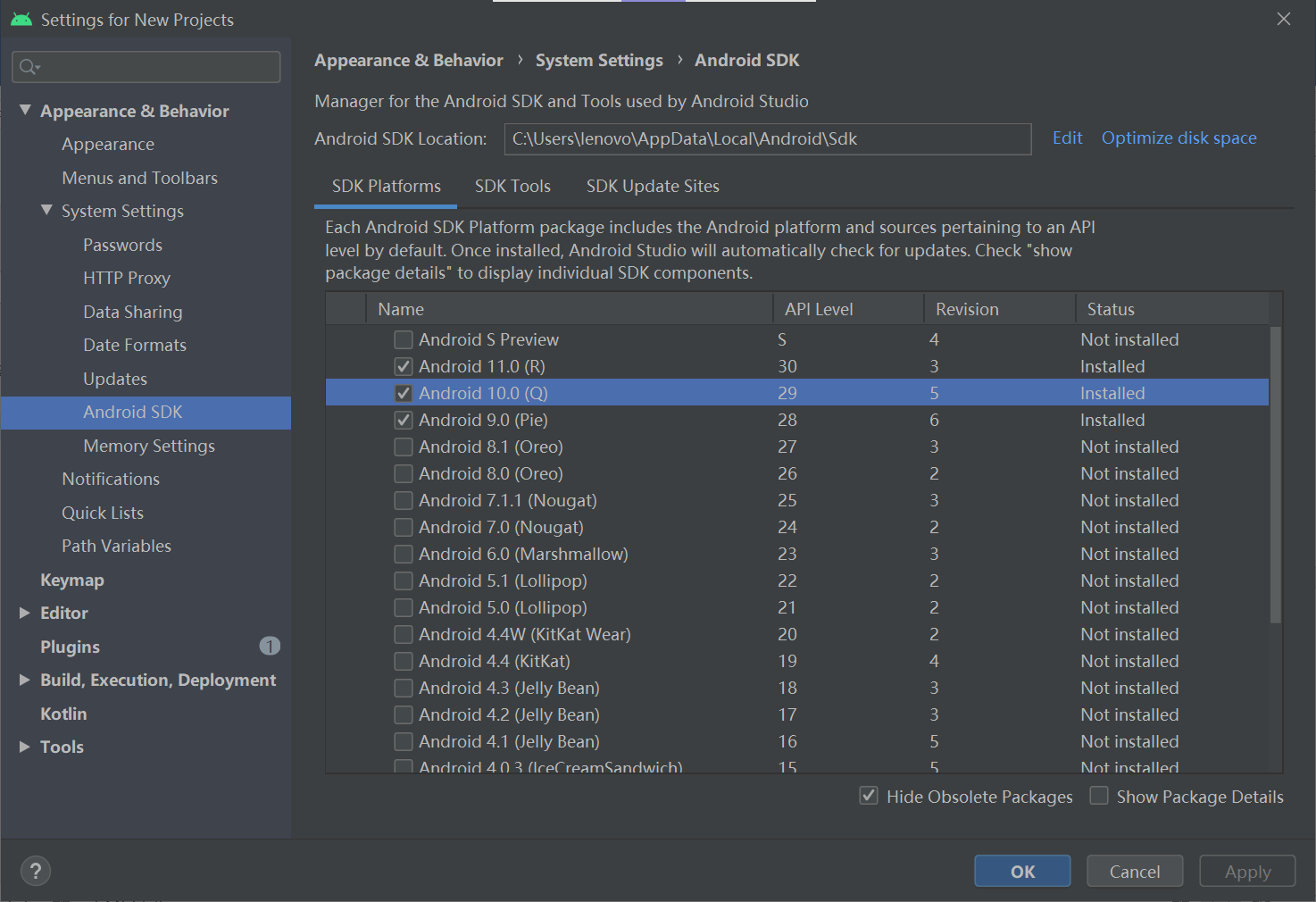The image size is (1316, 902).
Task: Open Notifications settings
Action: click(x=111, y=479)
